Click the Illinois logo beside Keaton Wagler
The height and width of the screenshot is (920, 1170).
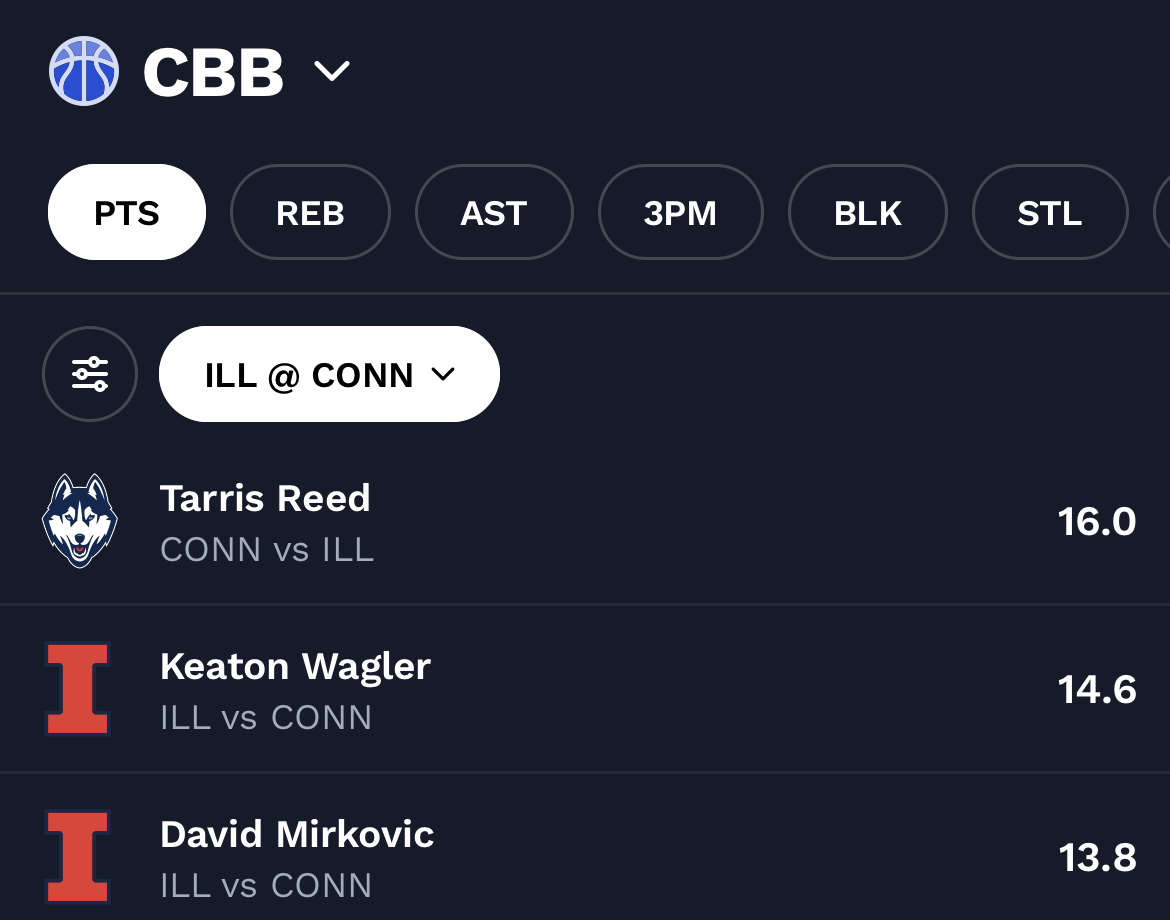[x=78, y=689]
